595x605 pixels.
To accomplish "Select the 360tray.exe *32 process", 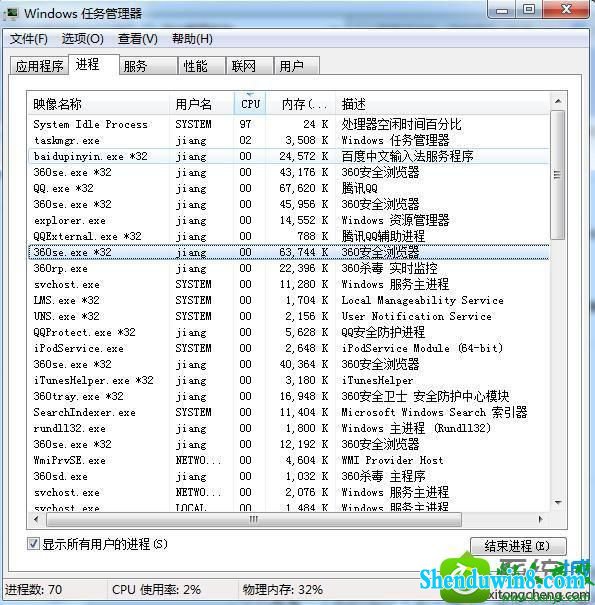I will point(288,396).
